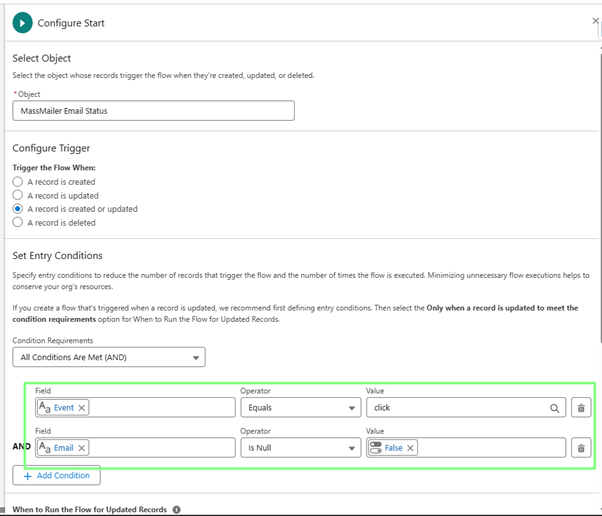Click the 'Trigger the Flow When:' label
Image resolution: width=602 pixels, height=516 pixels.
[54, 168]
